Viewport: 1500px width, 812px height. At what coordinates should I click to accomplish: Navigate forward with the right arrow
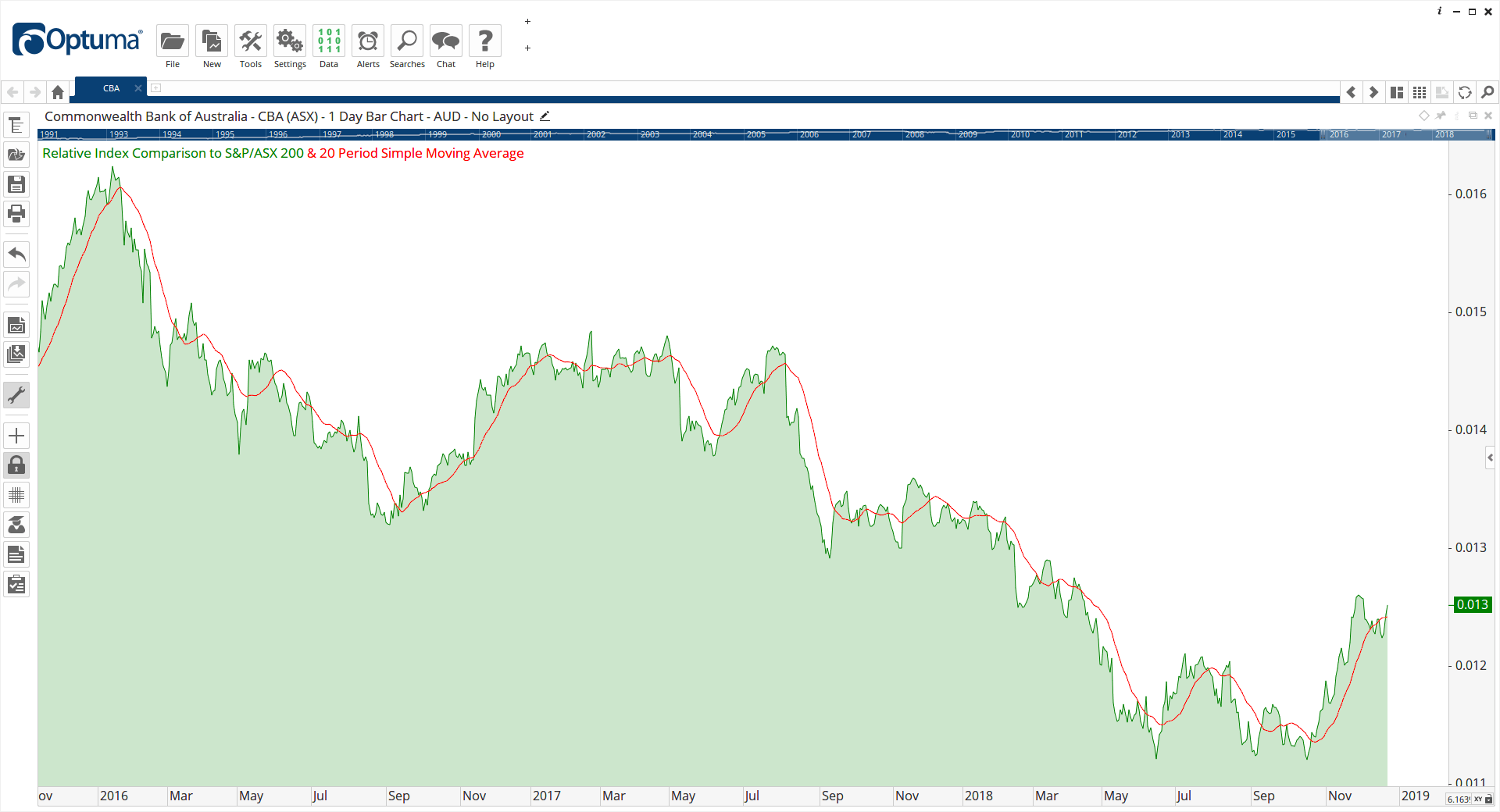click(x=35, y=92)
